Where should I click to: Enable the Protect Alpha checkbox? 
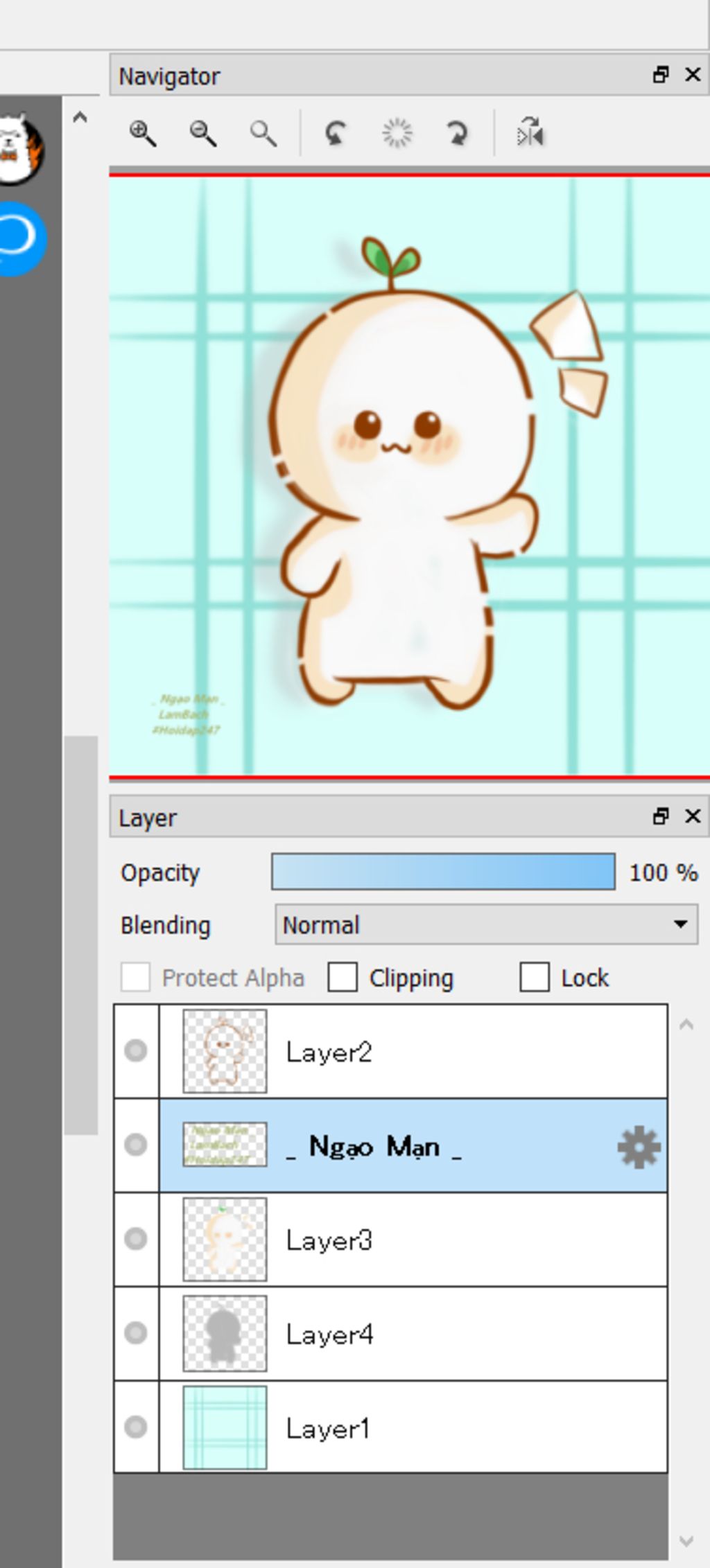(x=135, y=978)
